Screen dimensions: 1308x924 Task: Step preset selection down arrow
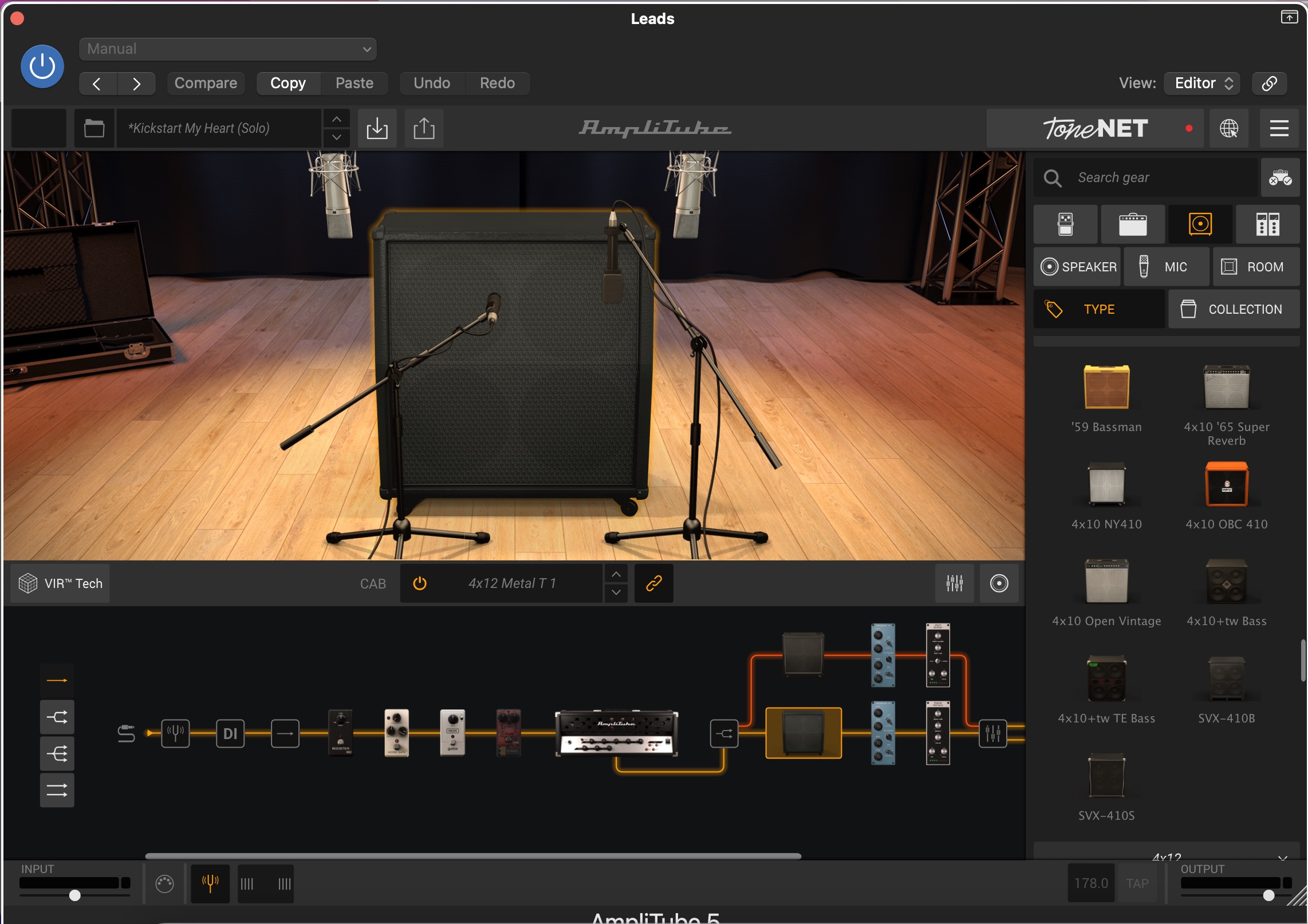337,137
